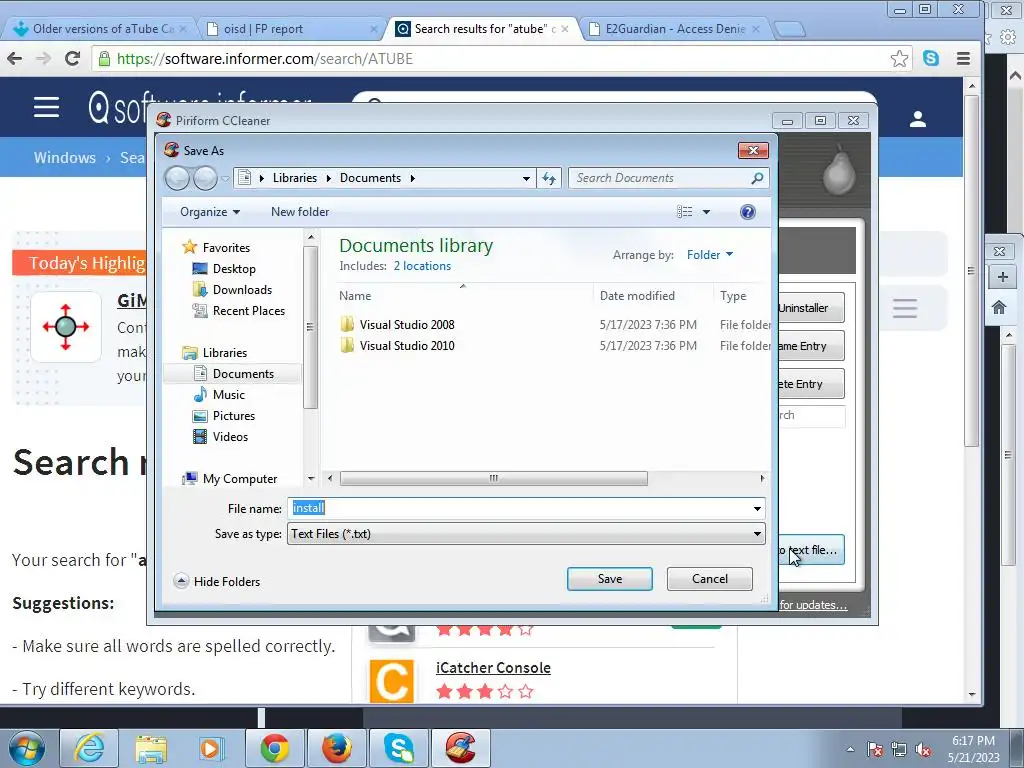1024x768 pixels.
Task: Click the File name input field
Action: 519,508
